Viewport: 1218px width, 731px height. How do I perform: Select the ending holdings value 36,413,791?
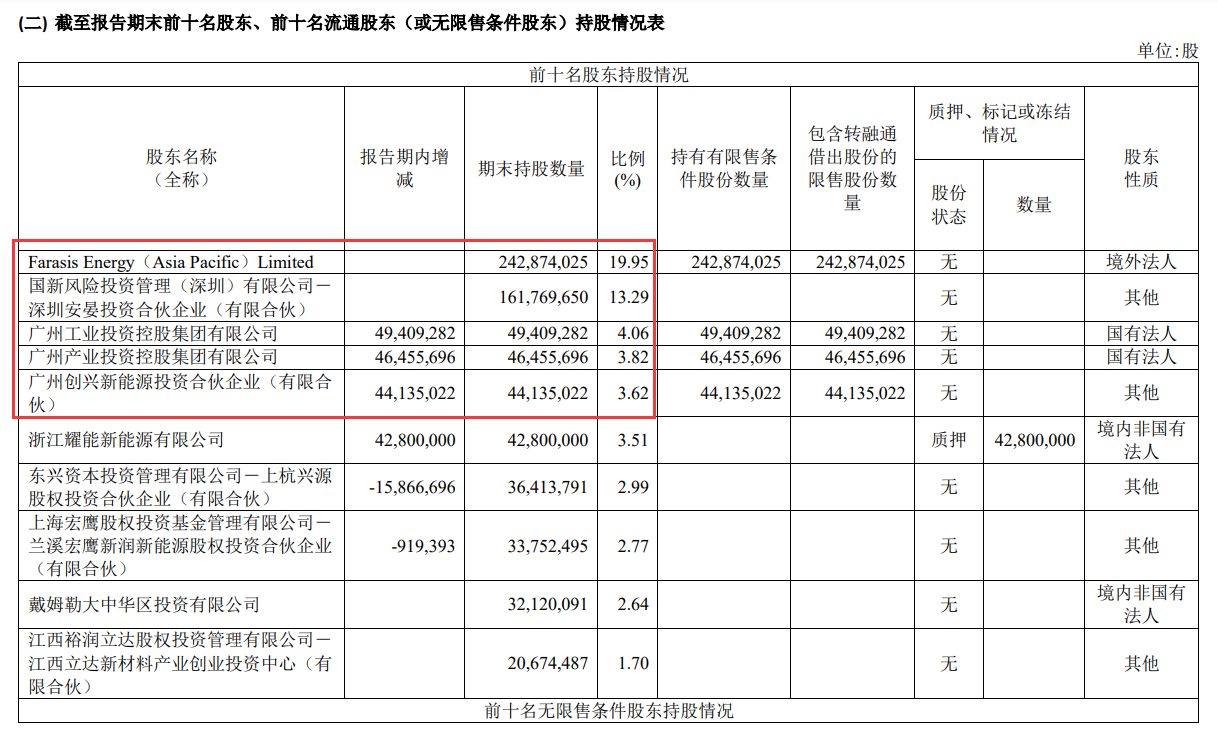pyautogui.click(x=547, y=487)
